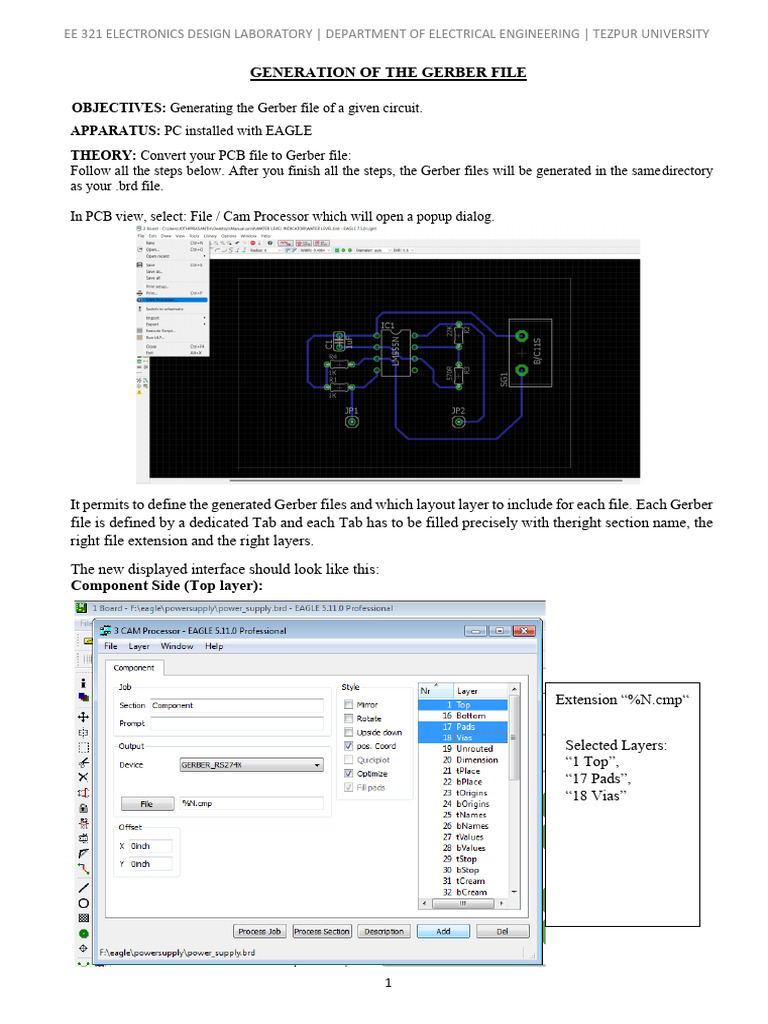Select layer row "18 Vias"
The width and height of the screenshot is (768, 1024).
(x=463, y=738)
